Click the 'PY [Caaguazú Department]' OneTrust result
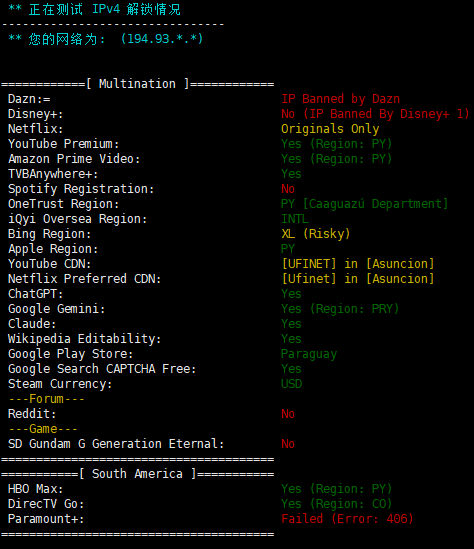 tap(364, 204)
